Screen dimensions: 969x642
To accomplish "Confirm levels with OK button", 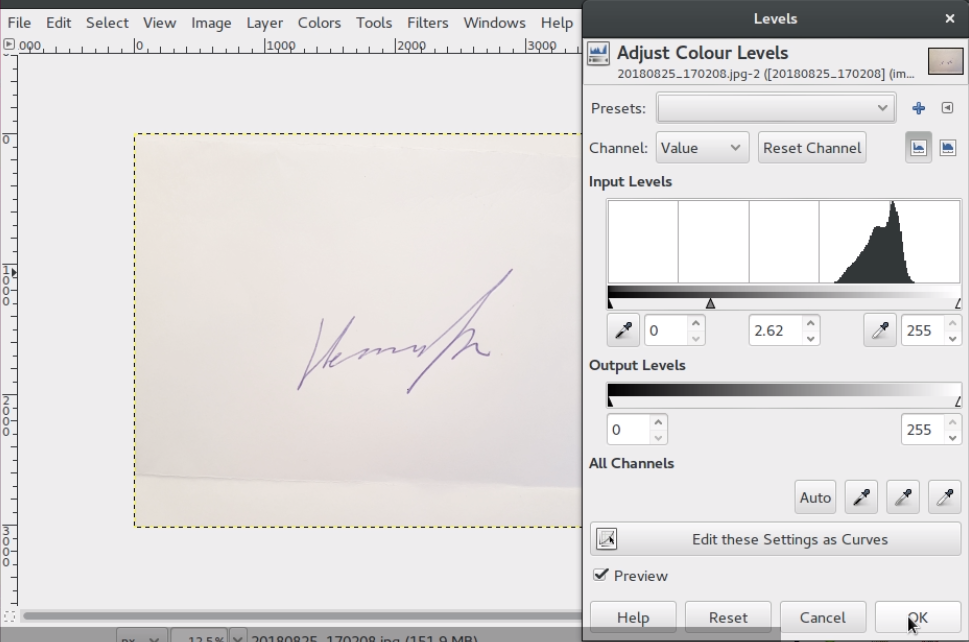I will point(918,617).
